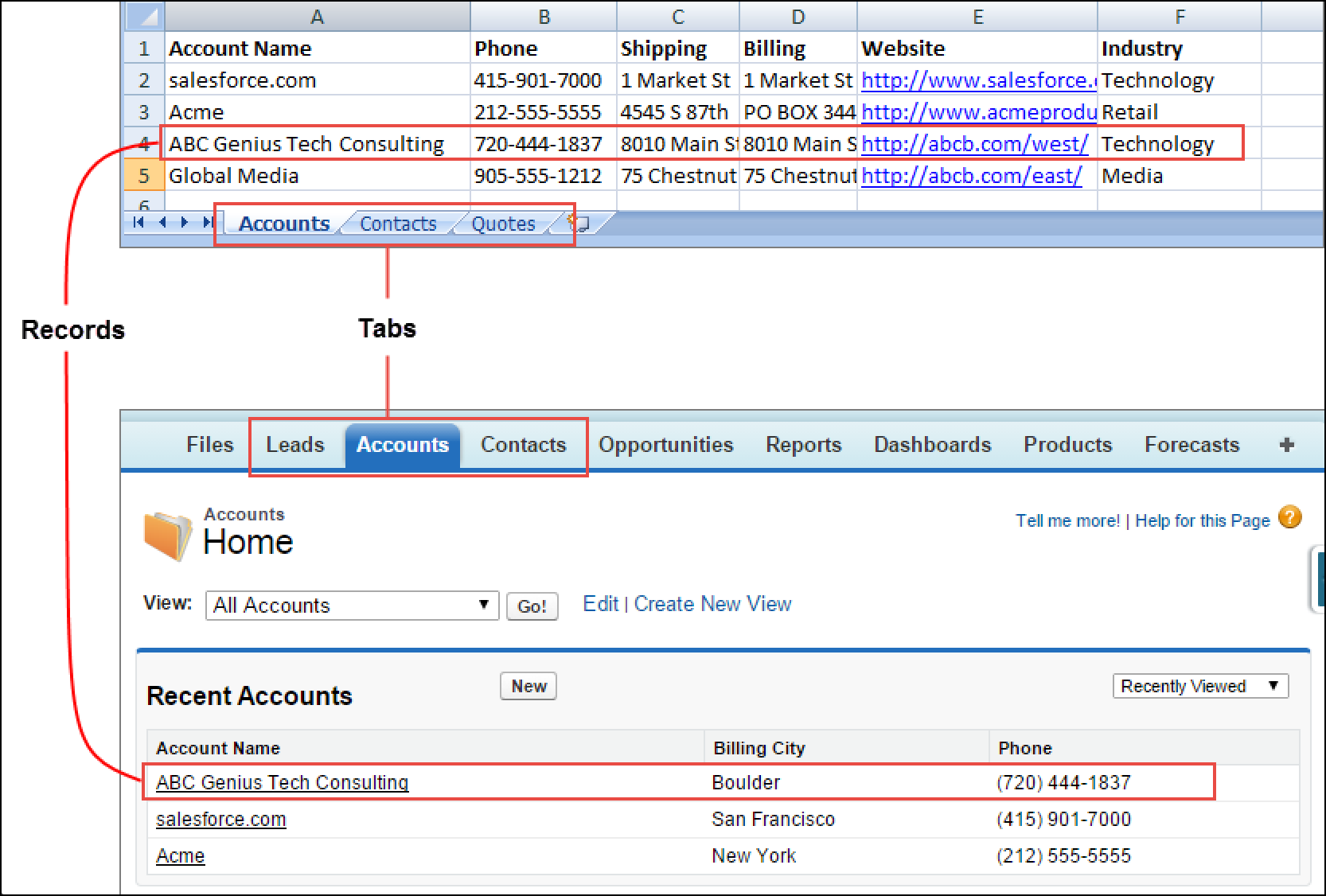Image resolution: width=1326 pixels, height=896 pixels.
Task: Click the Go! button next to the view selector
Action: 532,606
